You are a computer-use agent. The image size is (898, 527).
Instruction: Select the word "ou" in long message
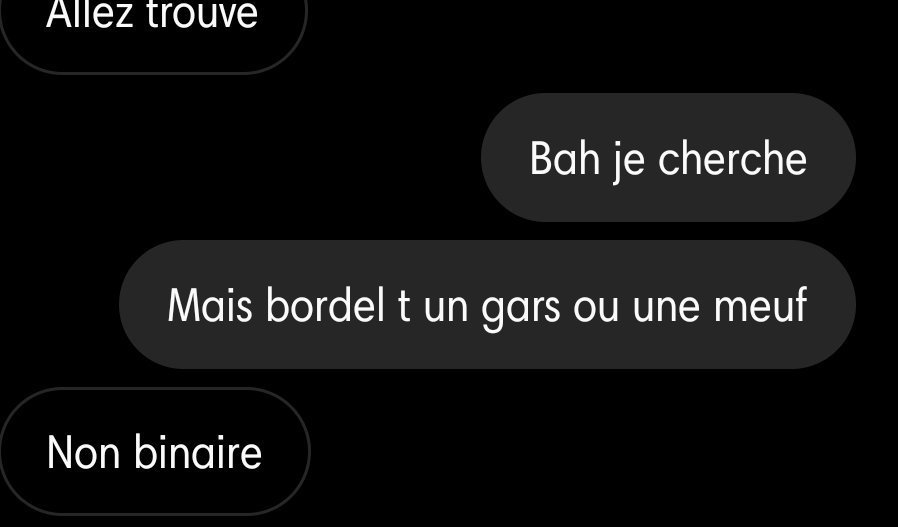coord(596,309)
